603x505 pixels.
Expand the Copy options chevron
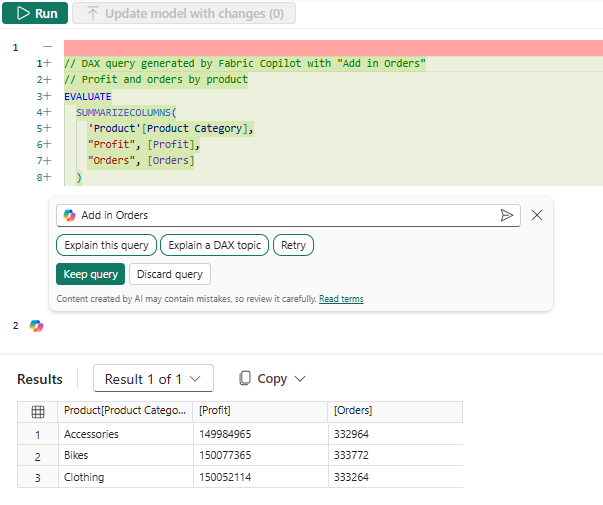click(x=299, y=379)
